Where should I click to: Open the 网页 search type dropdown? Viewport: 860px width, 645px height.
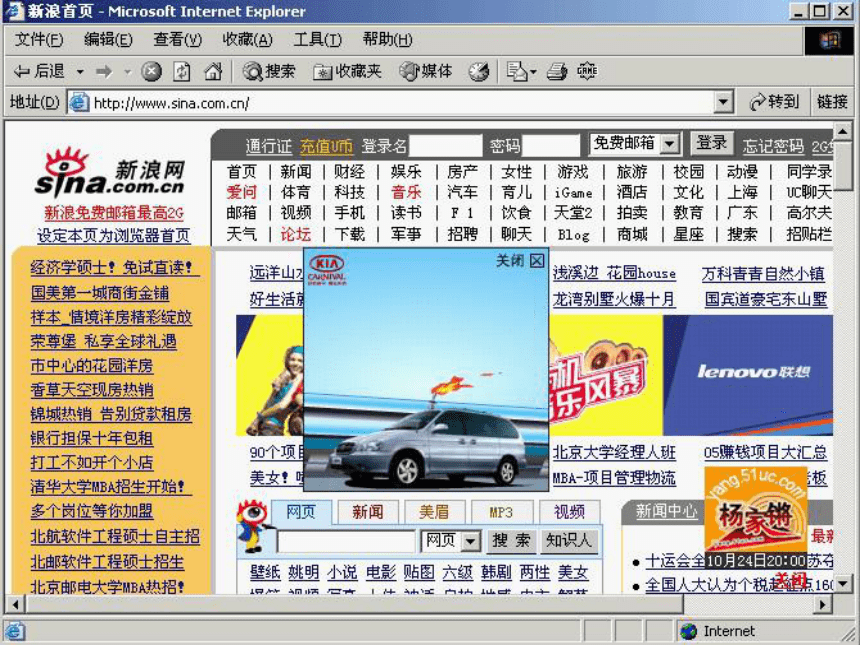point(470,542)
